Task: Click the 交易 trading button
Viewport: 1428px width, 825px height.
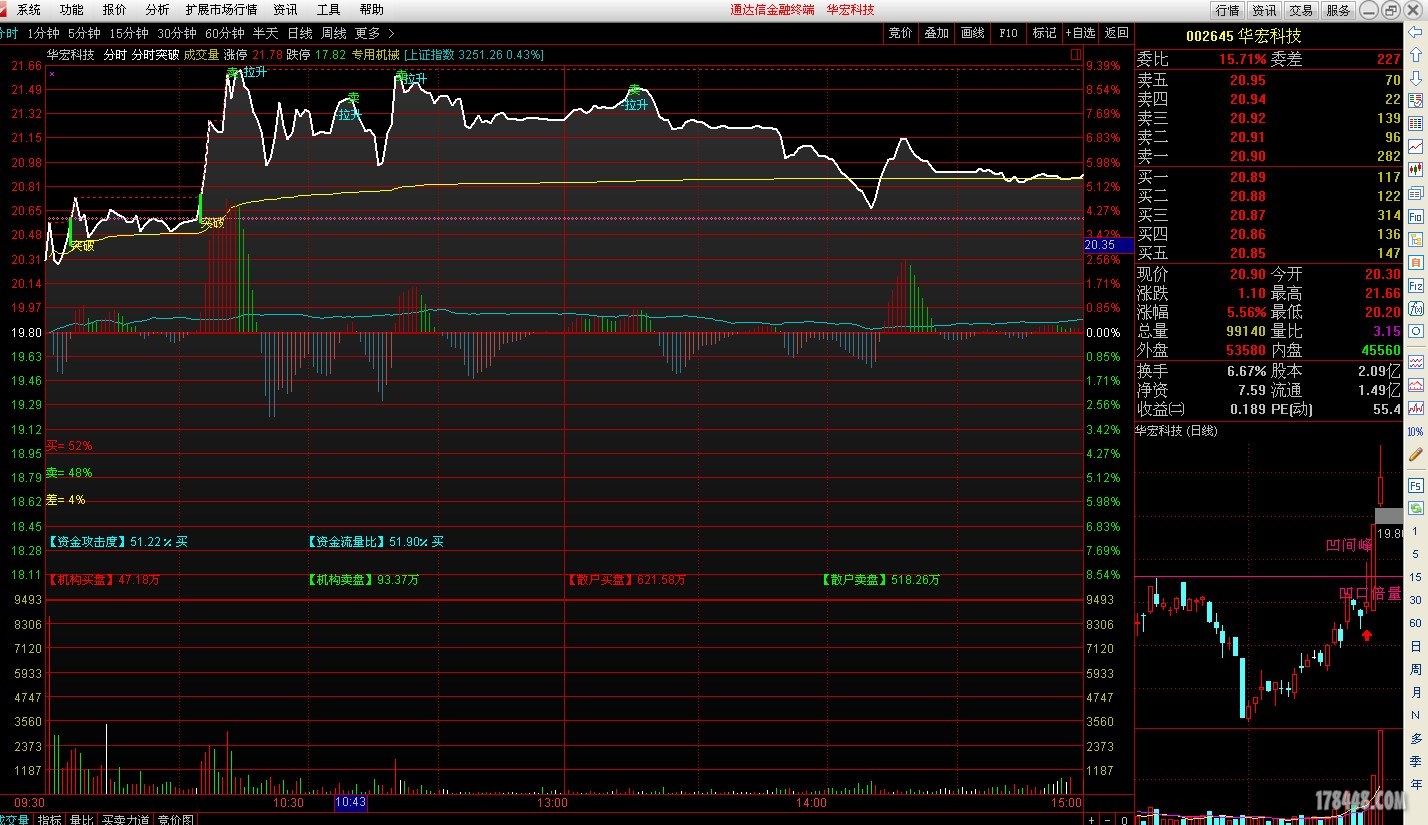Action: pyautogui.click(x=1301, y=10)
